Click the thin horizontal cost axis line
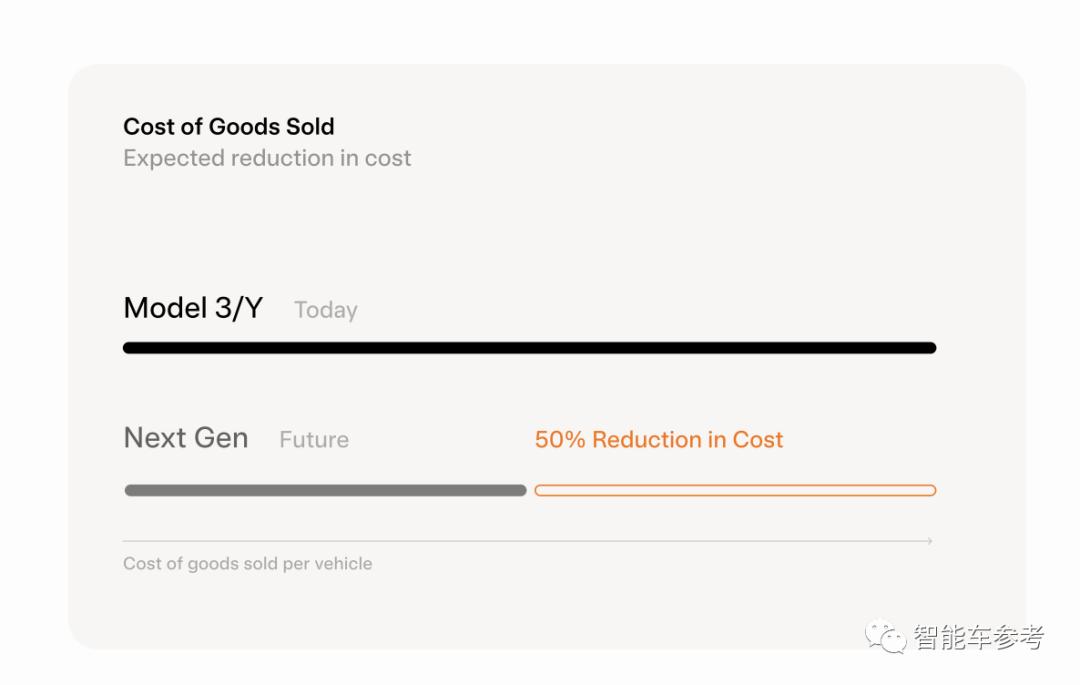The width and height of the screenshot is (1080, 685). [520, 541]
